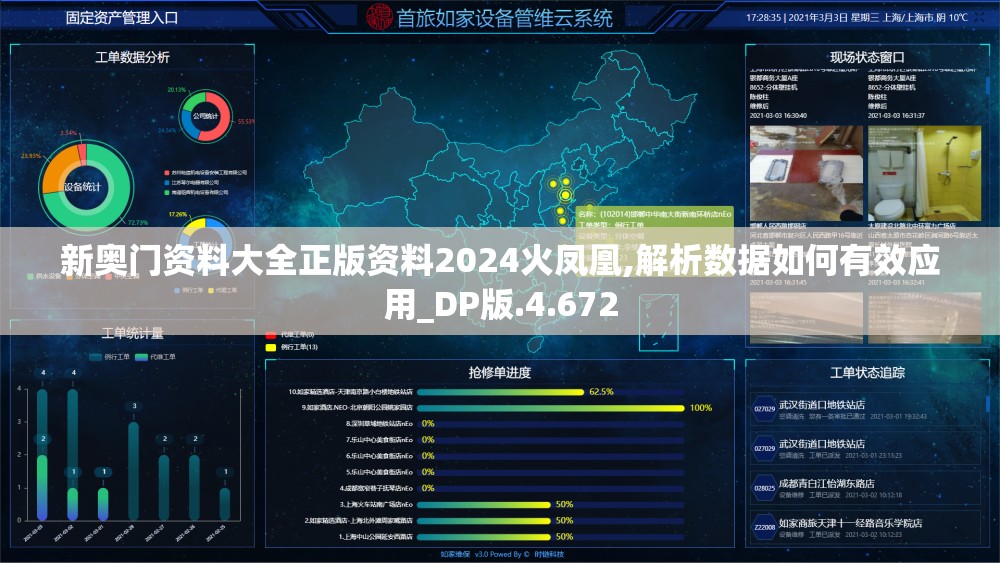Select row 8.深圳 in 抢修单进度 list
1000x563 pixels.
tap(485, 423)
